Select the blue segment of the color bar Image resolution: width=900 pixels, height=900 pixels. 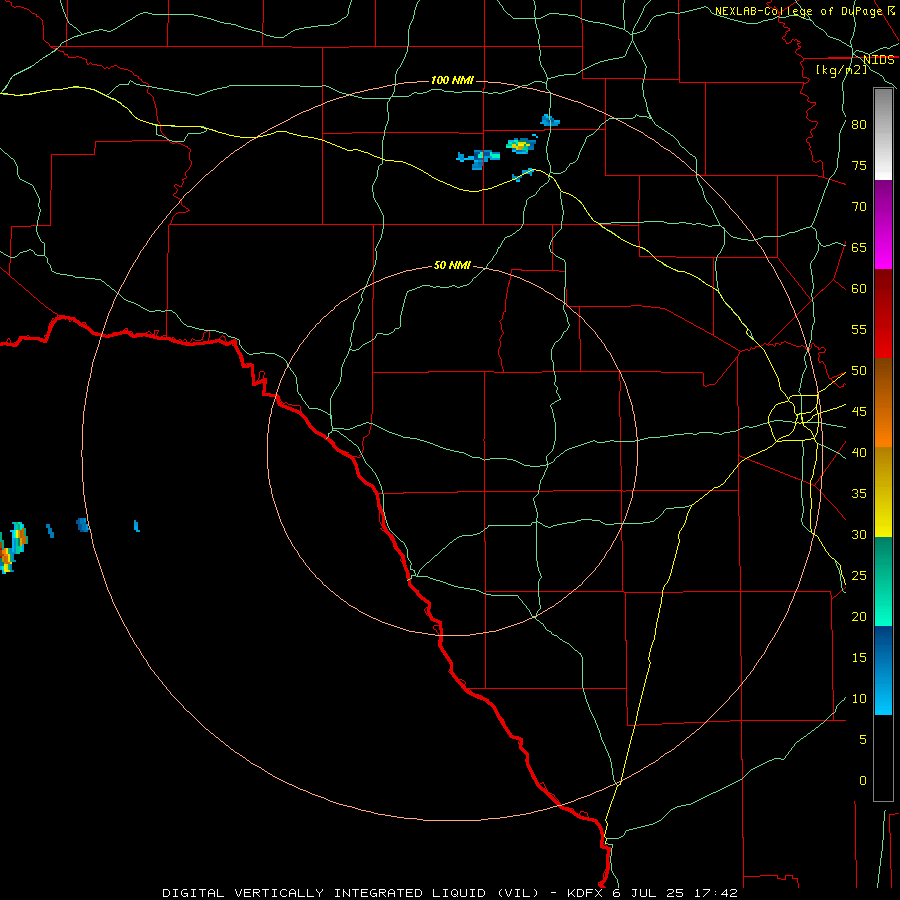point(883,670)
